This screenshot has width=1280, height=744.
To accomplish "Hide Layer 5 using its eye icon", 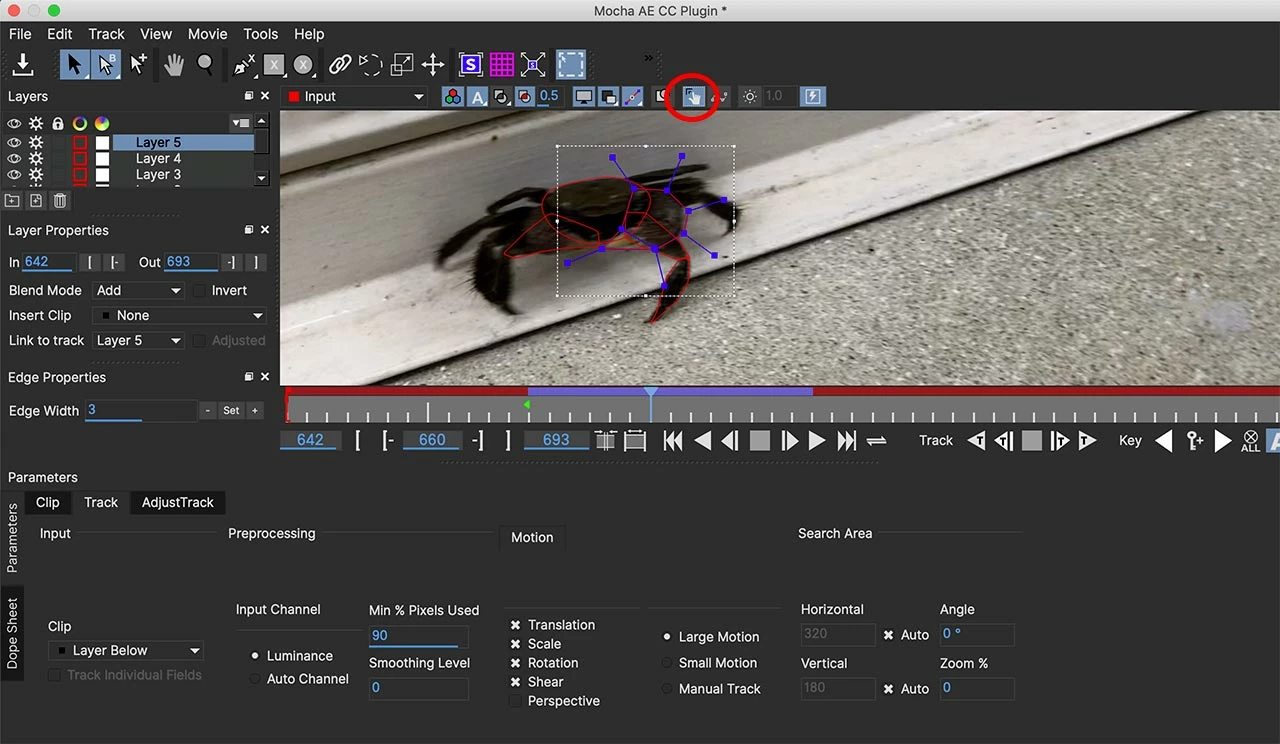I will point(14,142).
